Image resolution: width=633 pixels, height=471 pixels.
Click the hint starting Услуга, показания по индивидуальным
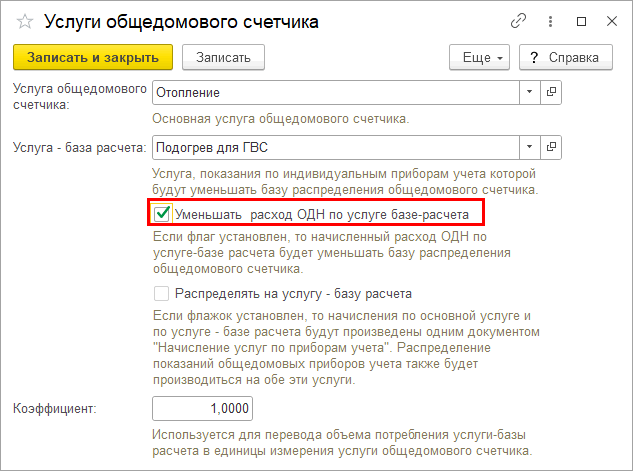(346, 182)
